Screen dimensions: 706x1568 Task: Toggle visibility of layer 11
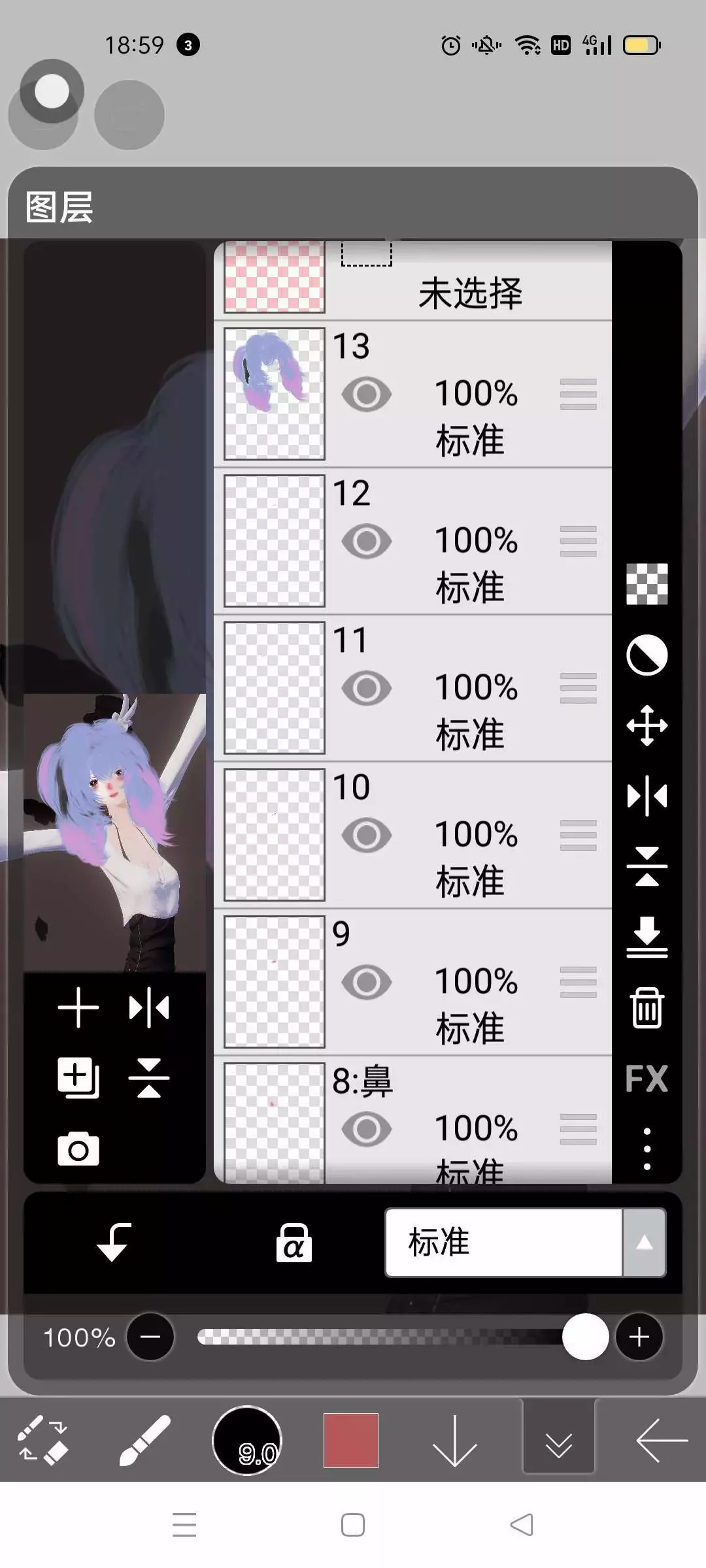(367, 688)
